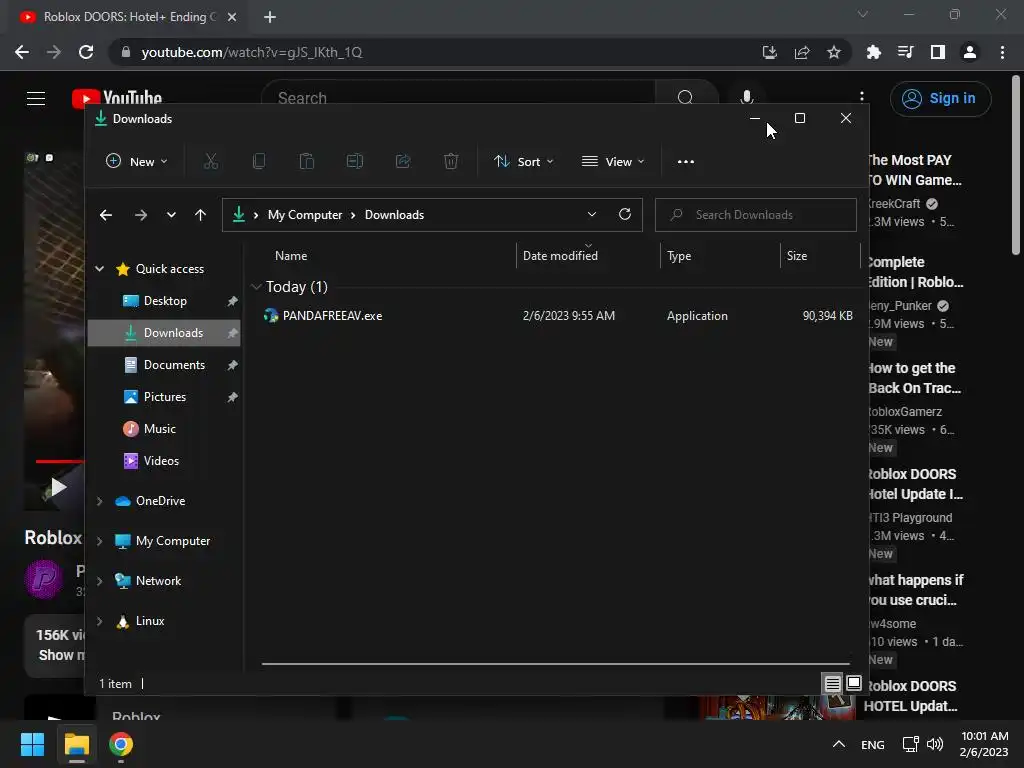Switch to large thumbnails view icon in status bar
The height and width of the screenshot is (768, 1024).
(x=854, y=683)
